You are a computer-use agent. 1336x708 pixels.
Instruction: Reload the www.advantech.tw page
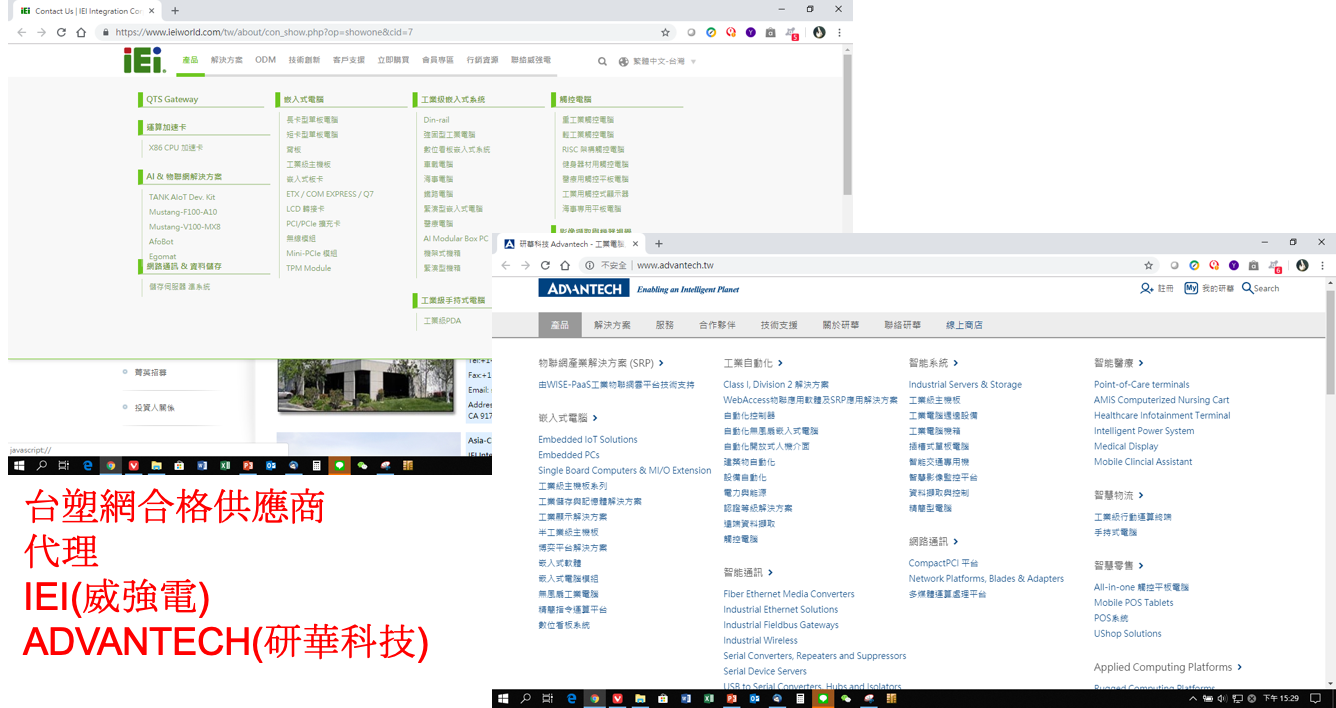pos(545,265)
